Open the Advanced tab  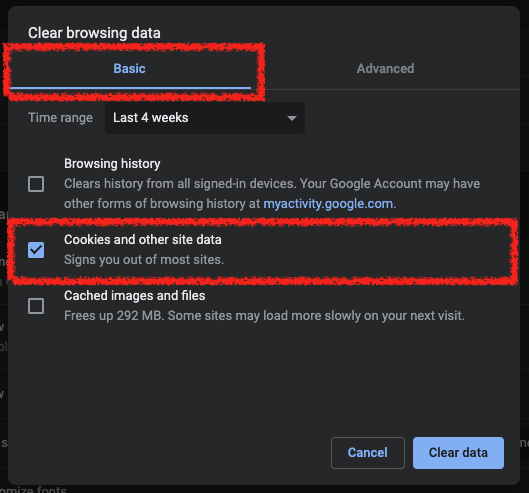[x=385, y=69]
